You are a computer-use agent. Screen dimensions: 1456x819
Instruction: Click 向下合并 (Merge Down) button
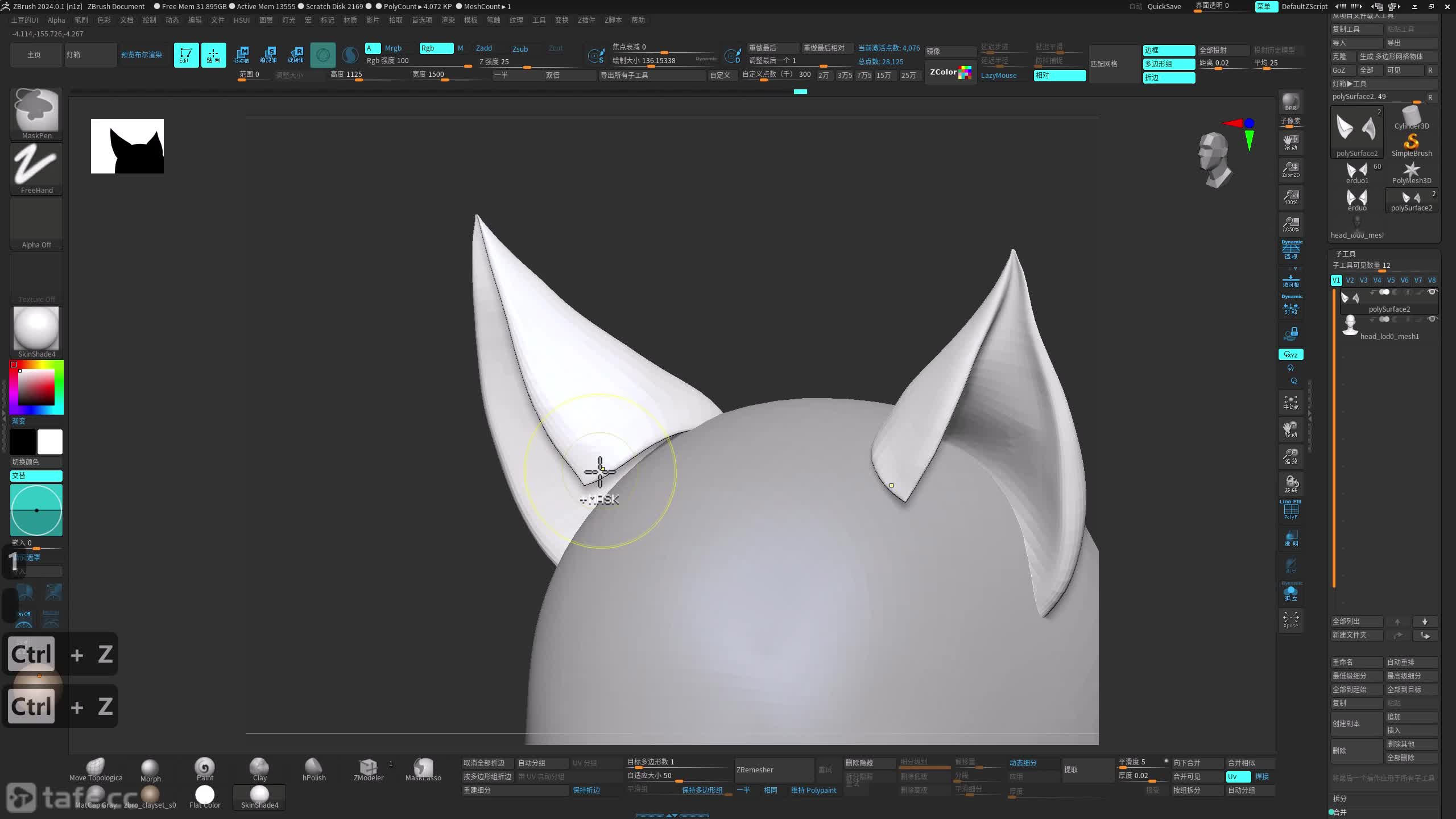pos(1197,763)
